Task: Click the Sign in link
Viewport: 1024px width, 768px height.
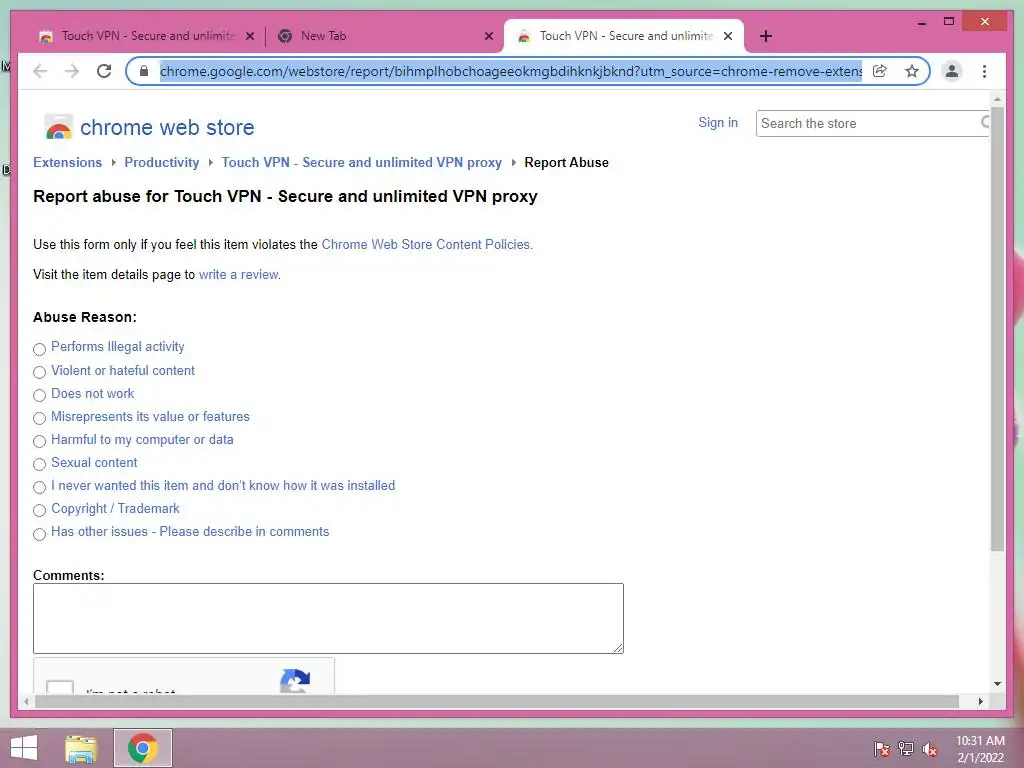Action: pos(718,123)
